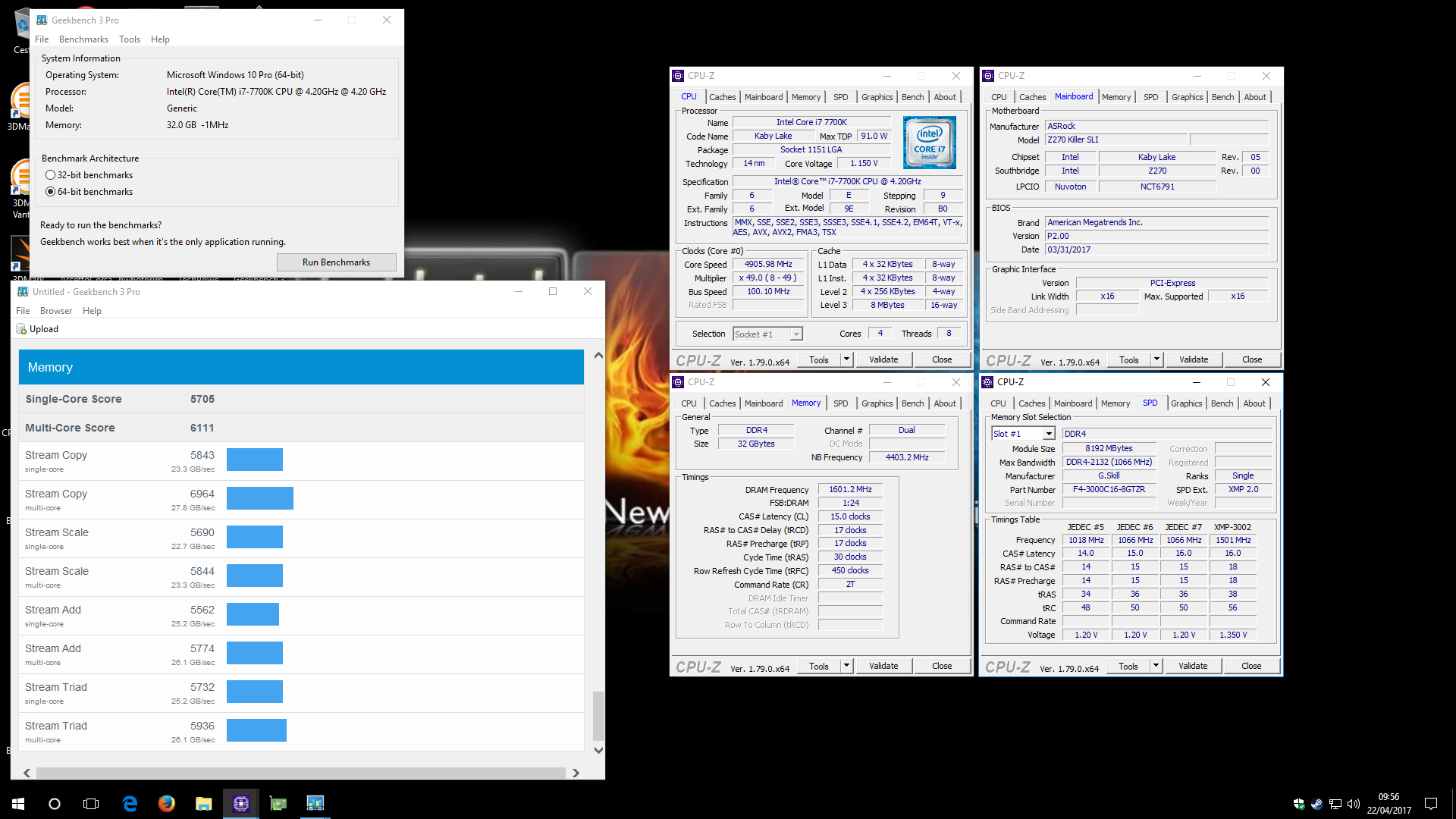Switch to Geekbench taskbar icon

(x=315, y=803)
